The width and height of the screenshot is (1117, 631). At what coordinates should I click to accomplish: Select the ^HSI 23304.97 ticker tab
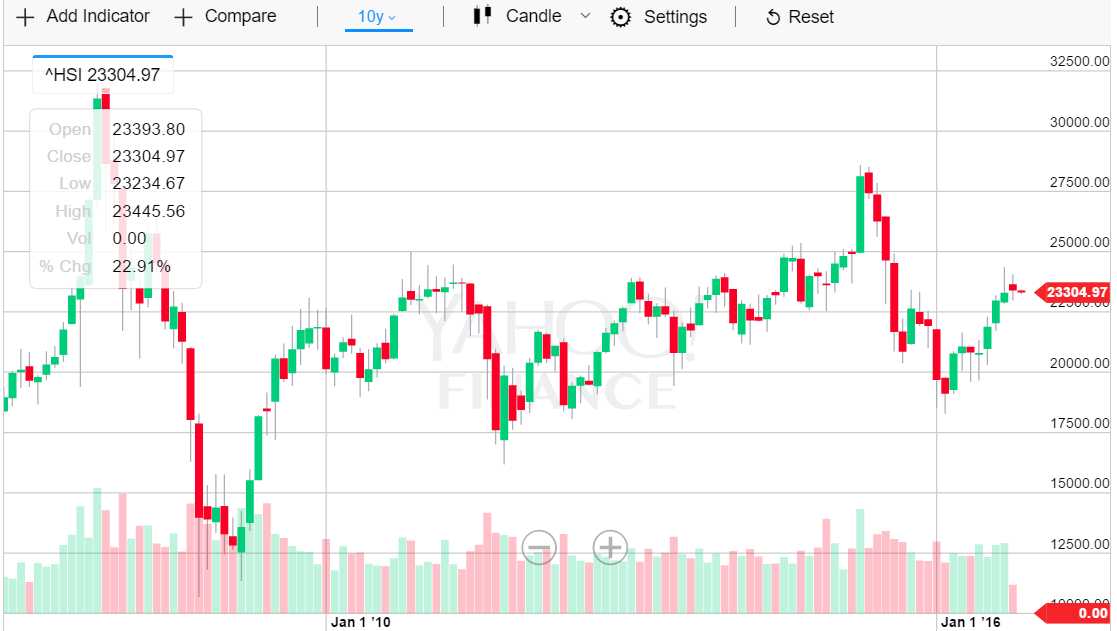(x=102, y=73)
